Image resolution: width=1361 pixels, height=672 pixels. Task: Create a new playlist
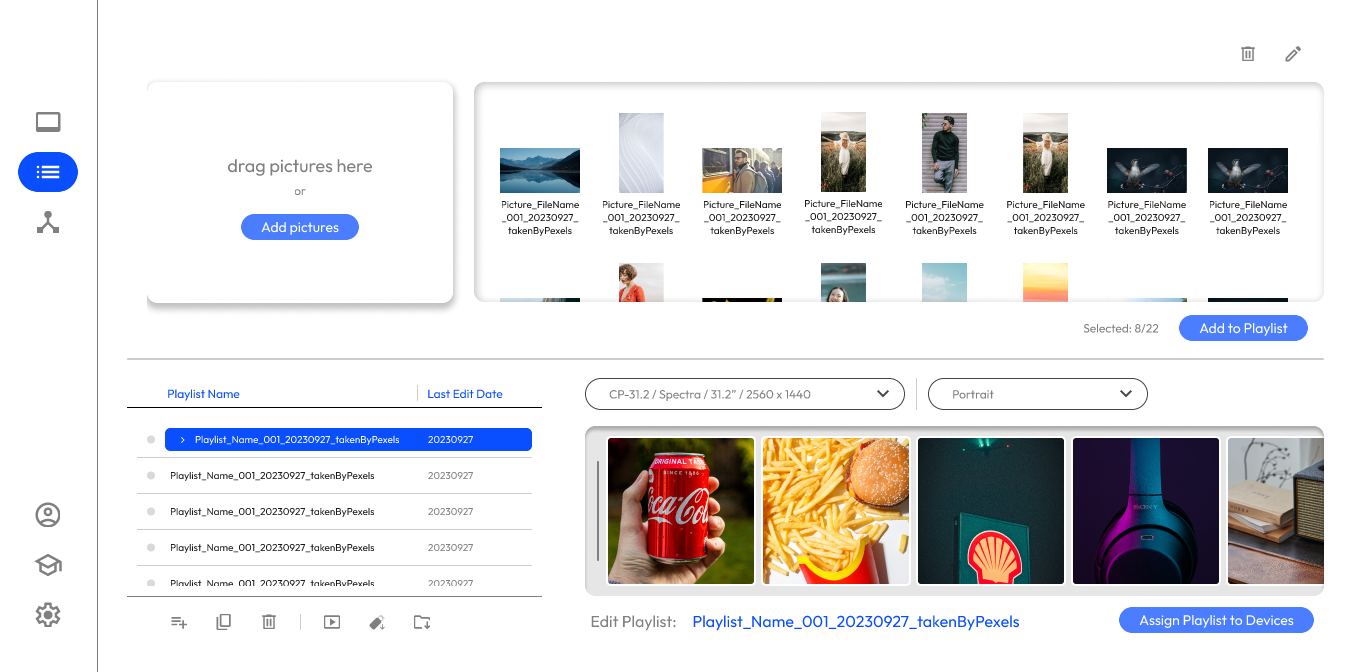click(x=178, y=621)
